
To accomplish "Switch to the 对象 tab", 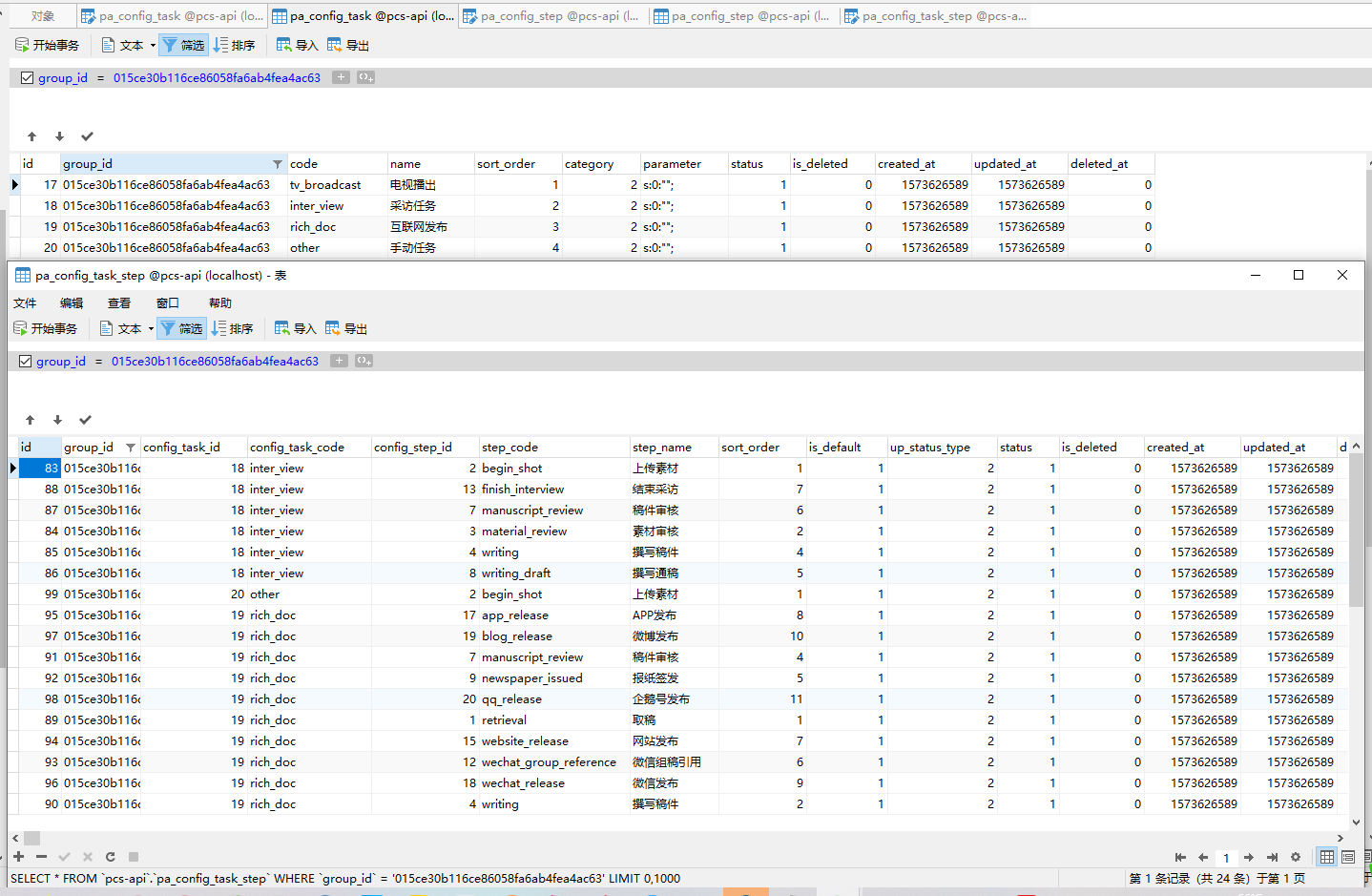I will [42, 16].
